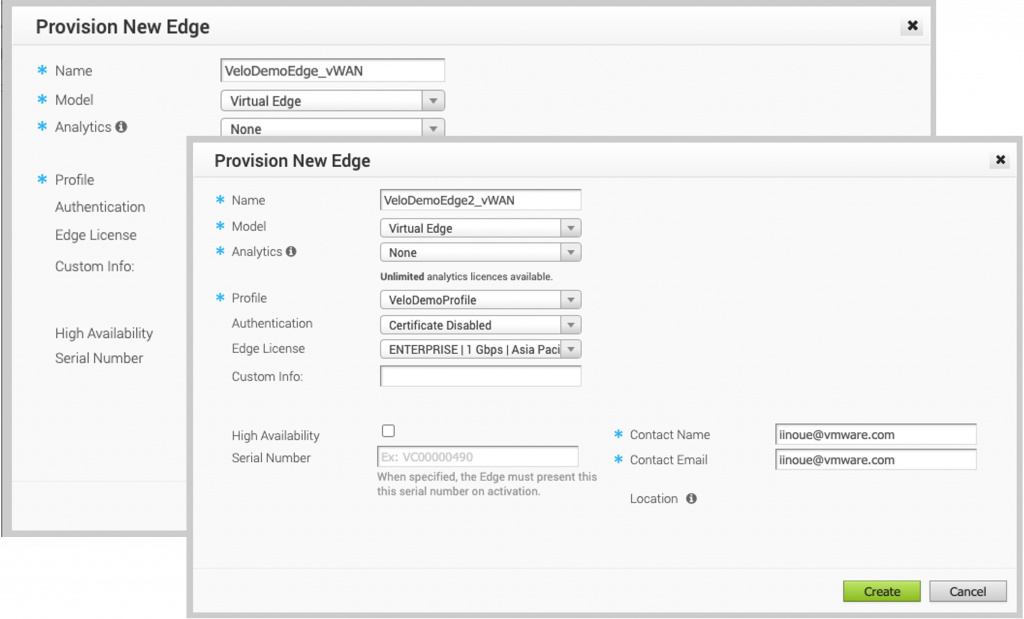Close the background Provision New Edge dialog

[x=912, y=26]
